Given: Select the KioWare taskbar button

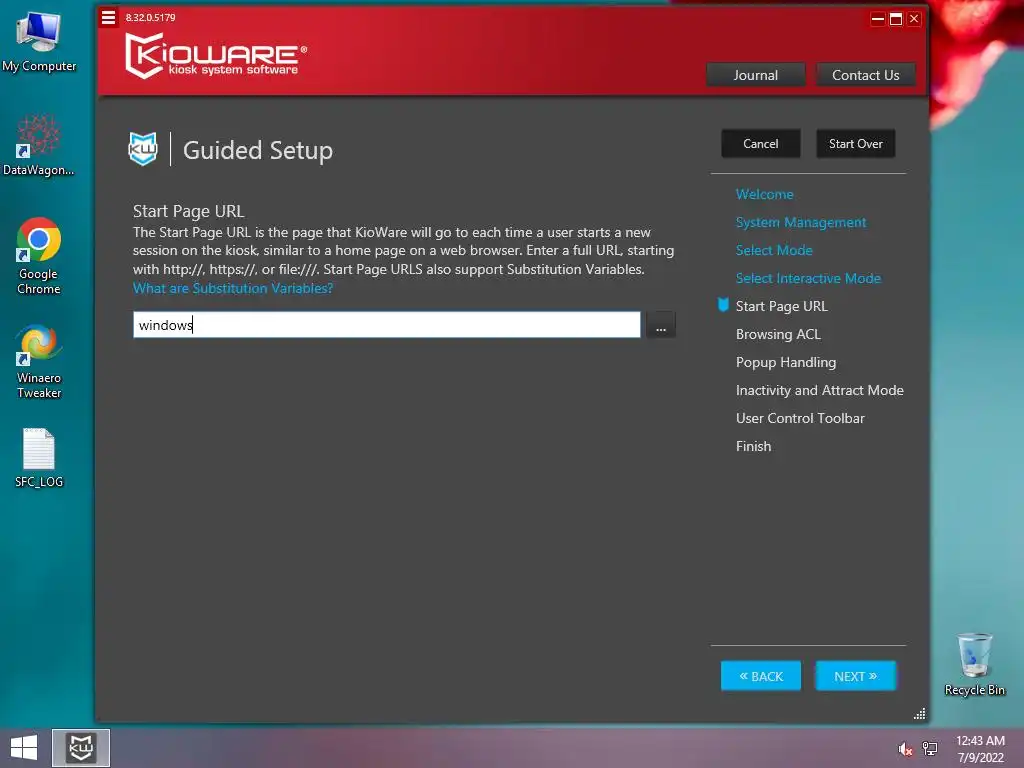Looking at the screenshot, I should tap(81, 748).
